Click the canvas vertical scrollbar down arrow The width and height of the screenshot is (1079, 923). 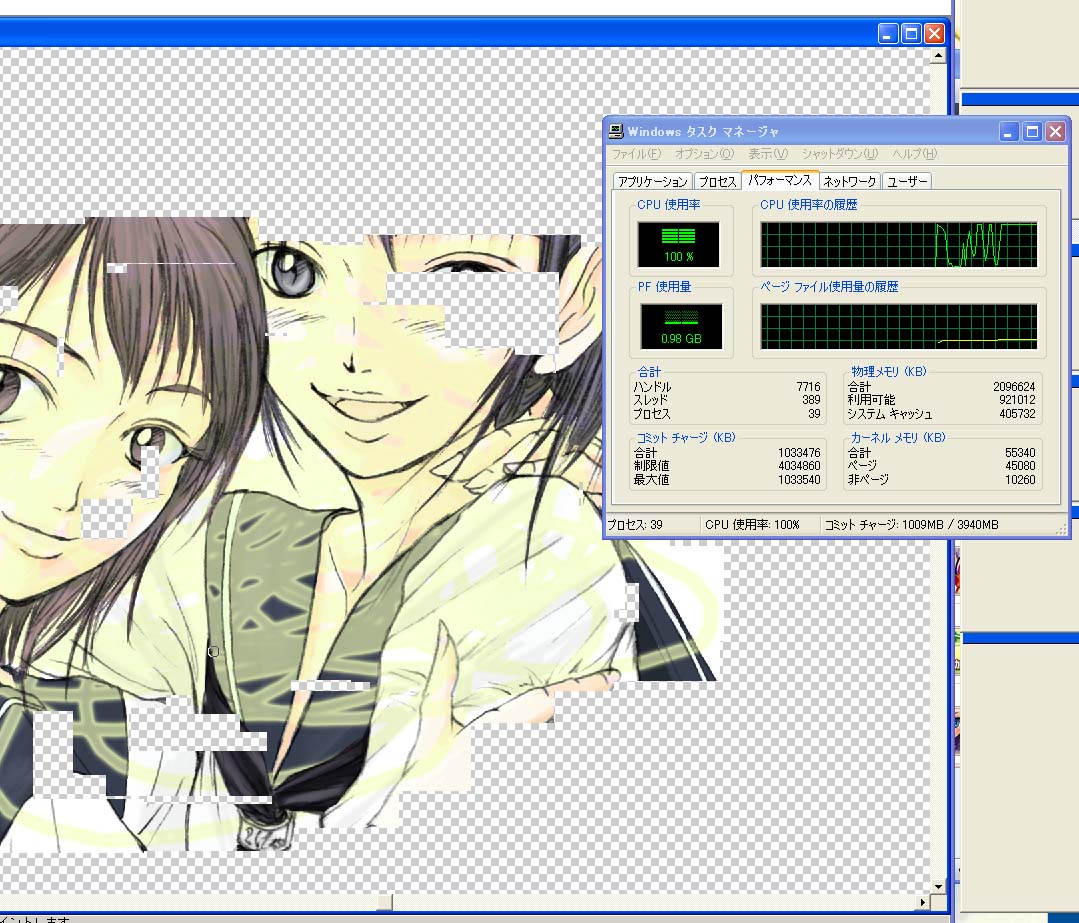pyautogui.click(x=937, y=887)
